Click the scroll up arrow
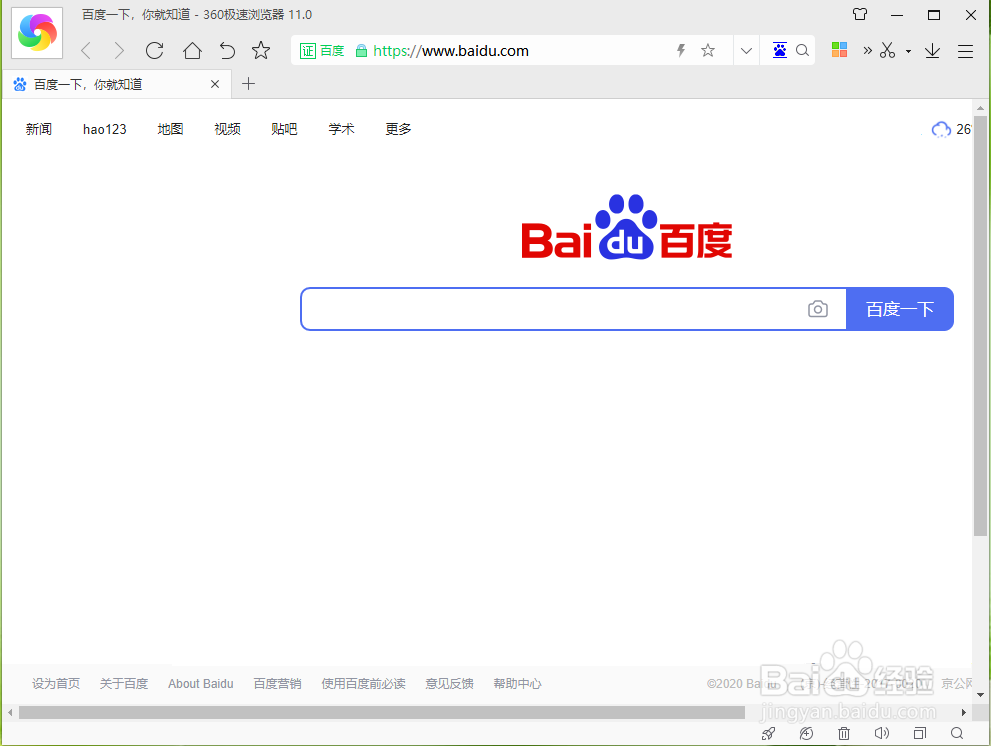The width and height of the screenshot is (991, 746). [980, 108]
